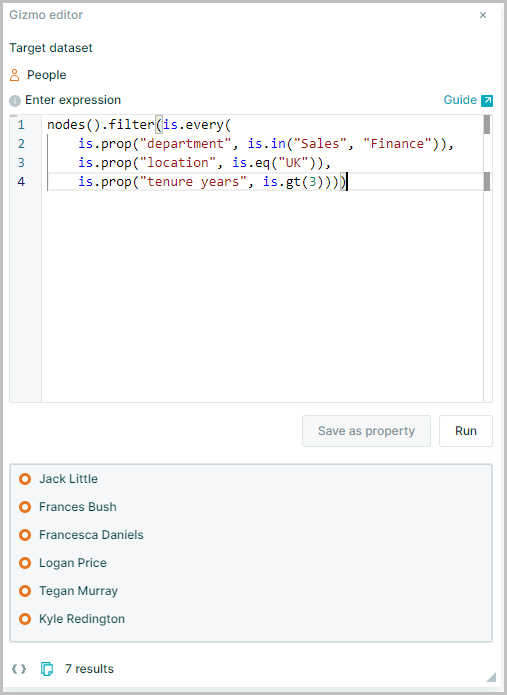
Task: Click the info icon beside Enter expression
Action: tap(15, 101)
